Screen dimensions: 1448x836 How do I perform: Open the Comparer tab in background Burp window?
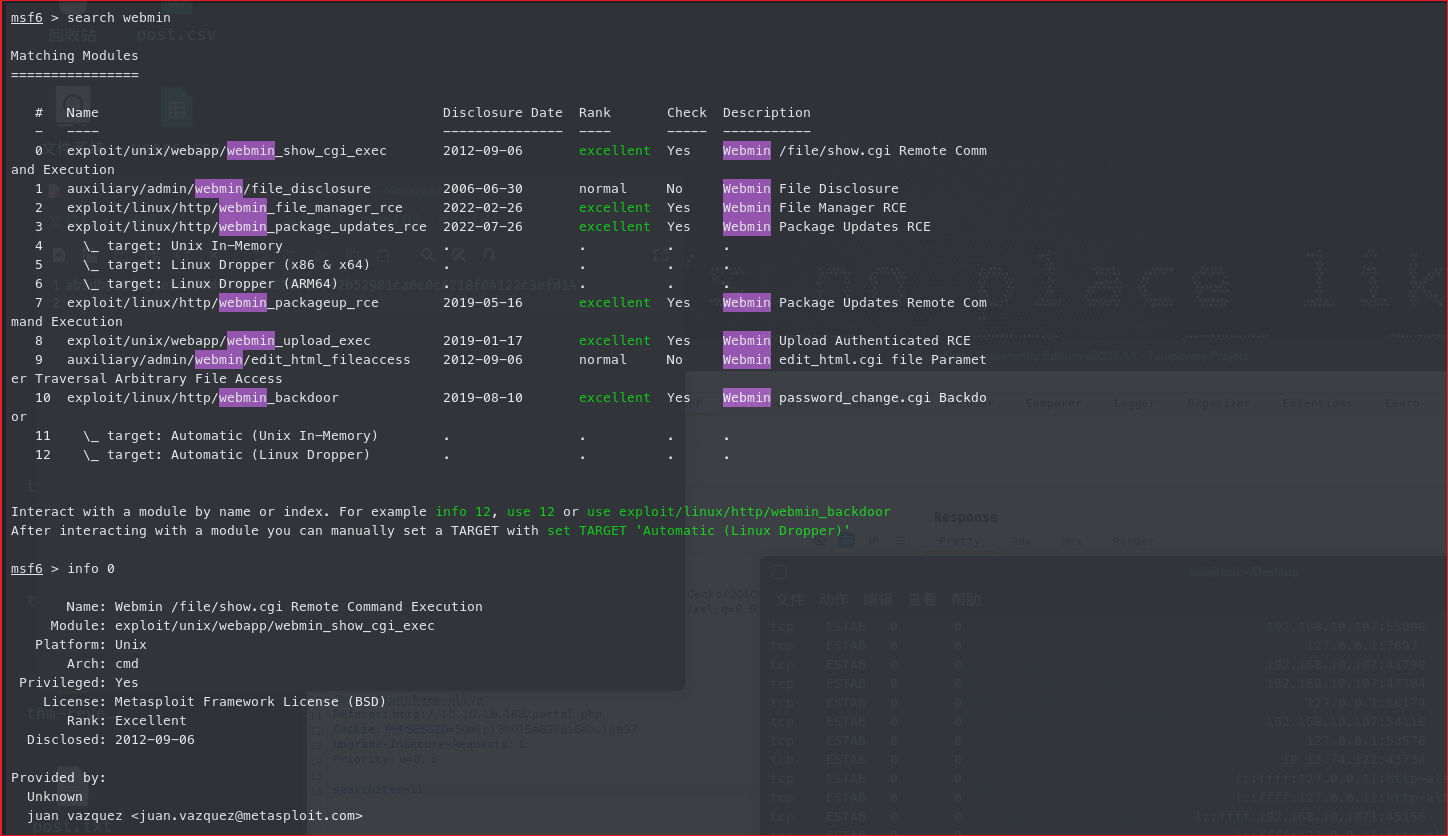point(1053,403)
